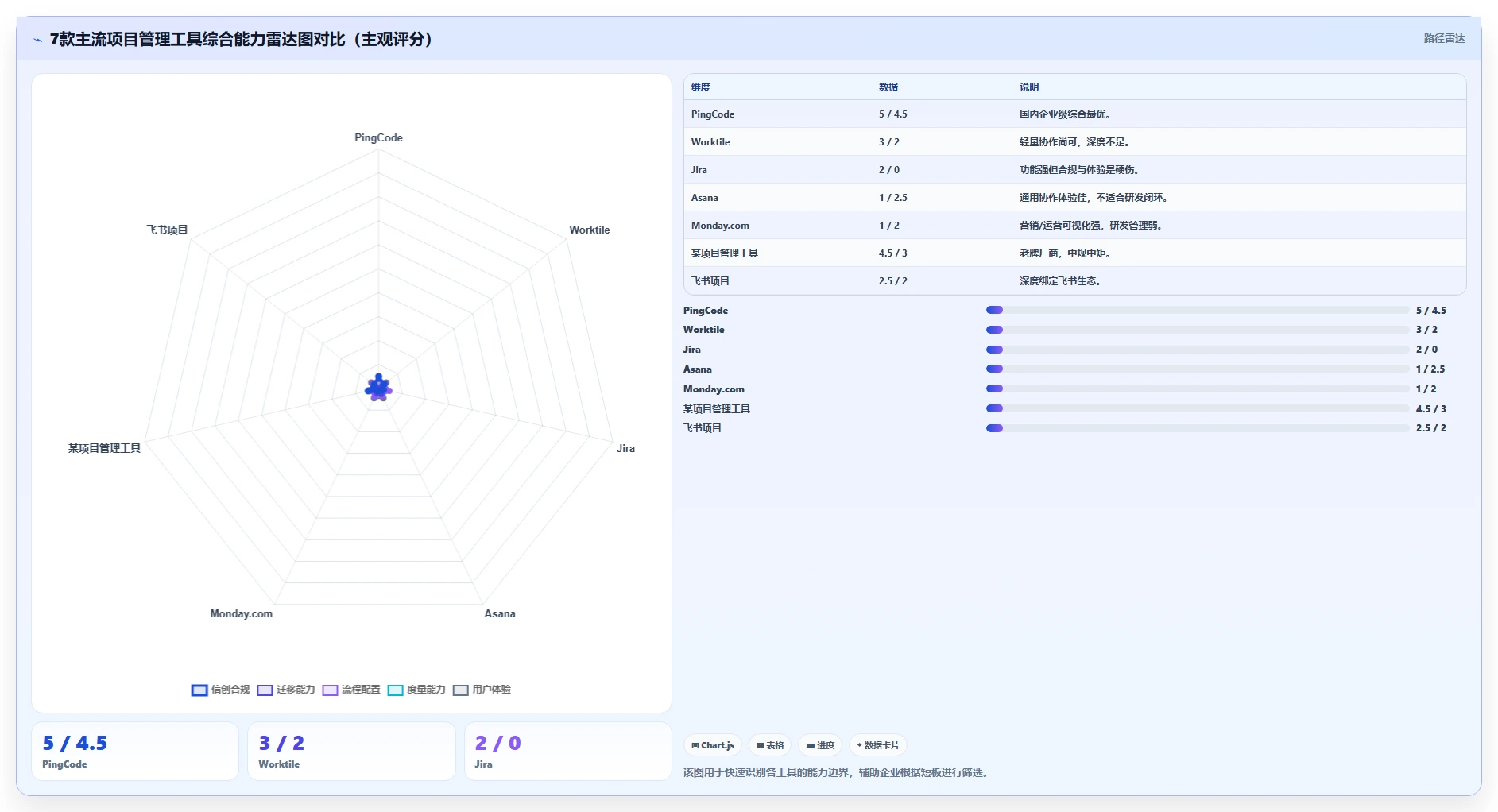Toggle 度量能力 legend series
Viewport: 1498px width, 812px height.
[416, 690]
